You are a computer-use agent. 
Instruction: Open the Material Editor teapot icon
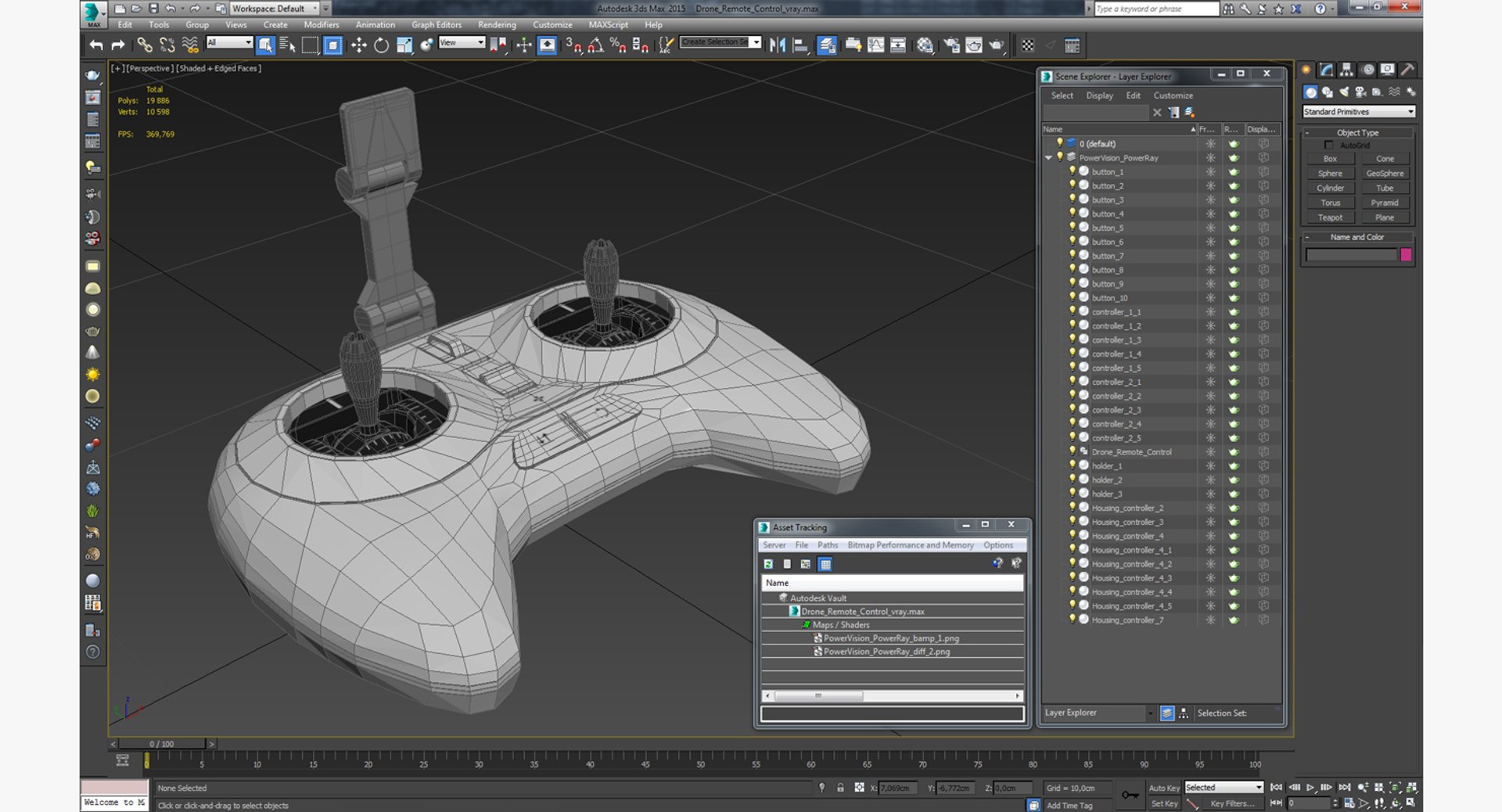coord(925,45)
